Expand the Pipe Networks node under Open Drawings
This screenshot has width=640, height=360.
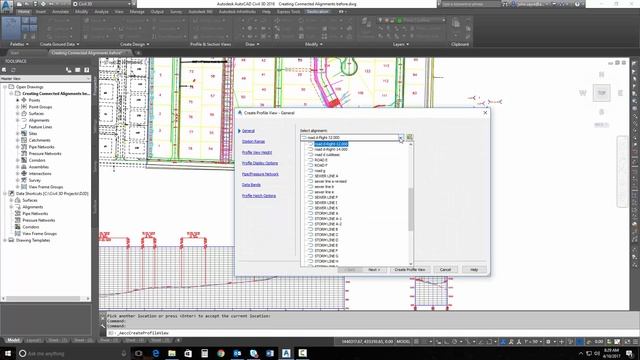coord(18,147)
